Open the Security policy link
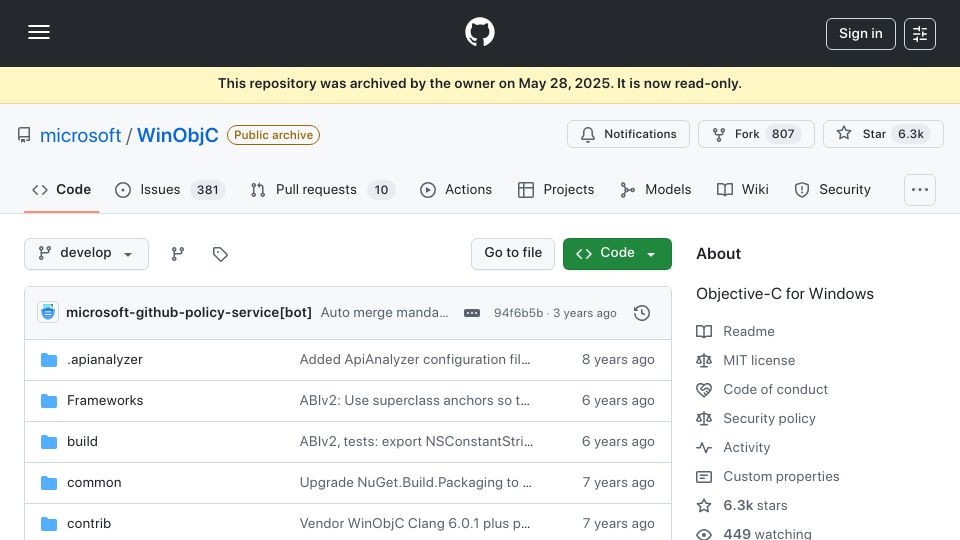Screen dimensions: 960x540 (769, 418)
